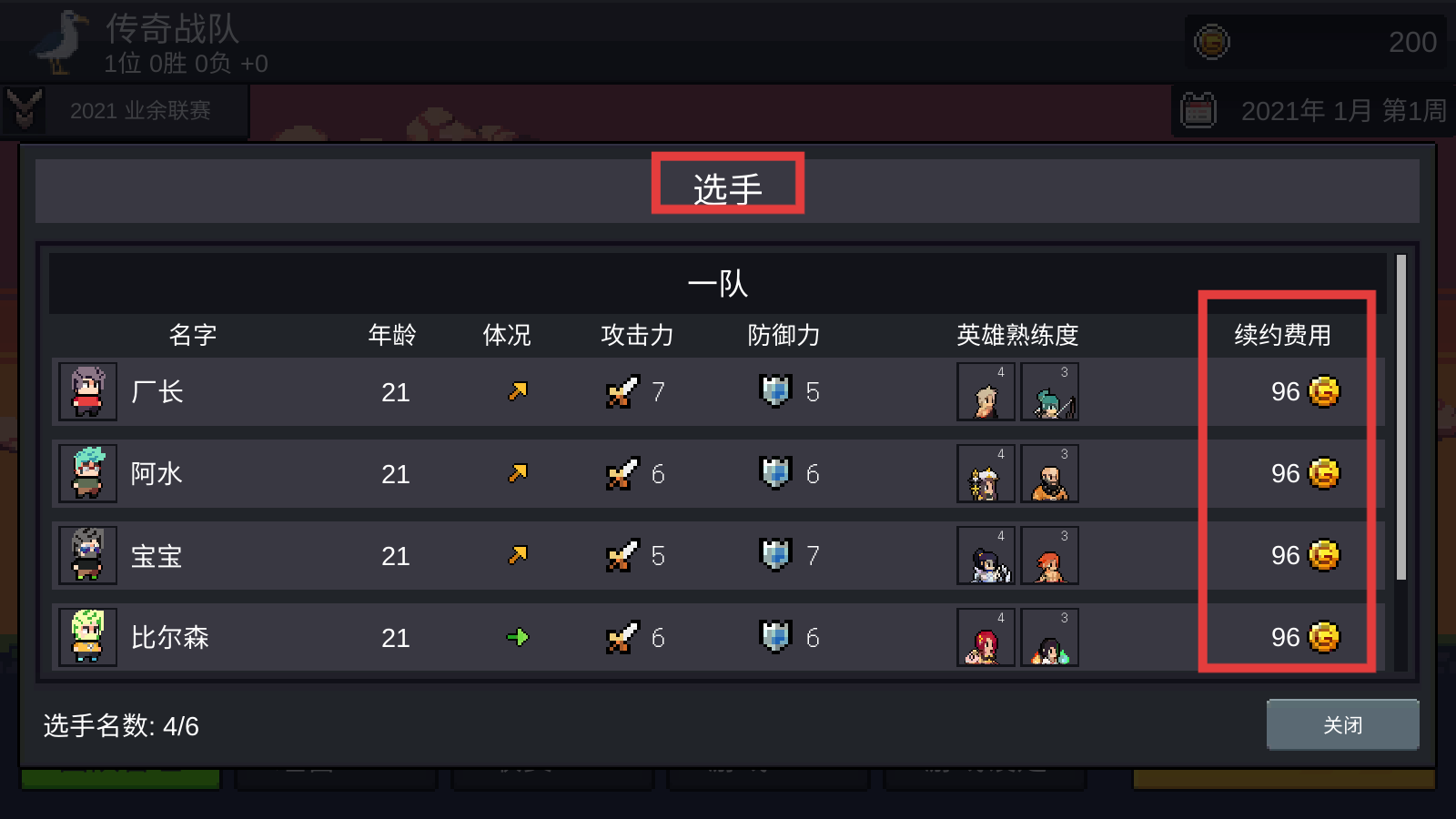Click the player list scrollbar
The width and height of the screenshot is (1456, 819).
[x=1401, y=418]
